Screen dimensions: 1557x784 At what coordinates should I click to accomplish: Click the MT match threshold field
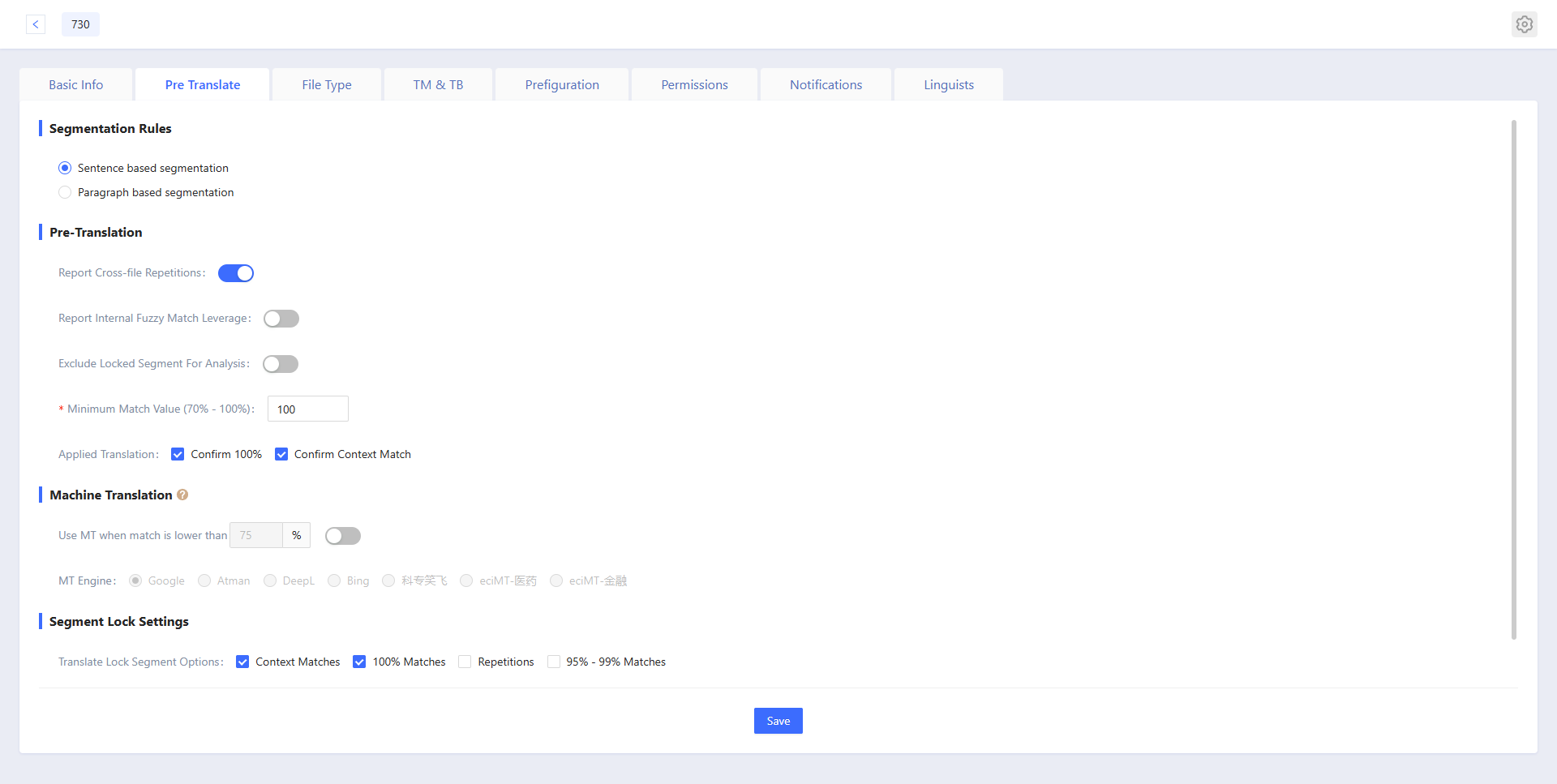(256, 535)
